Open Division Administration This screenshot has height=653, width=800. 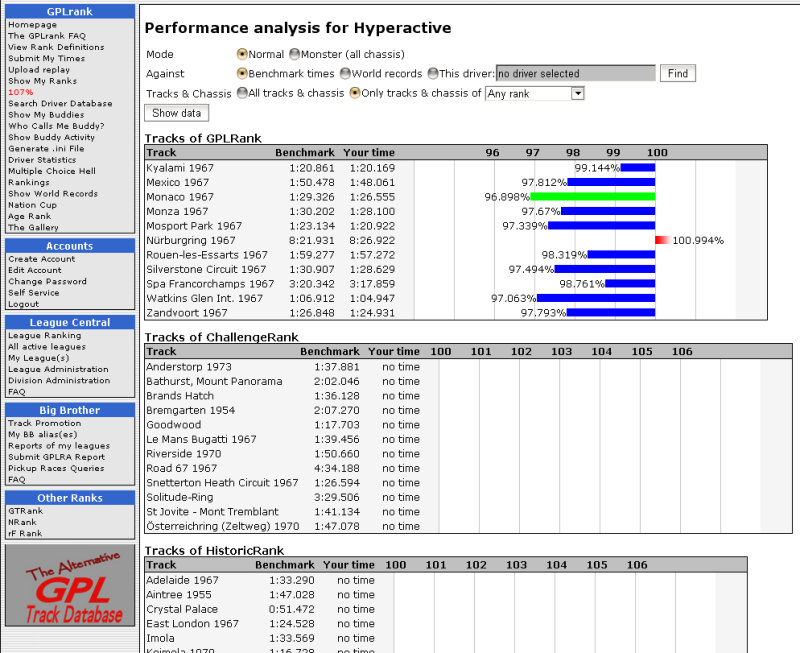coord(59,380)
